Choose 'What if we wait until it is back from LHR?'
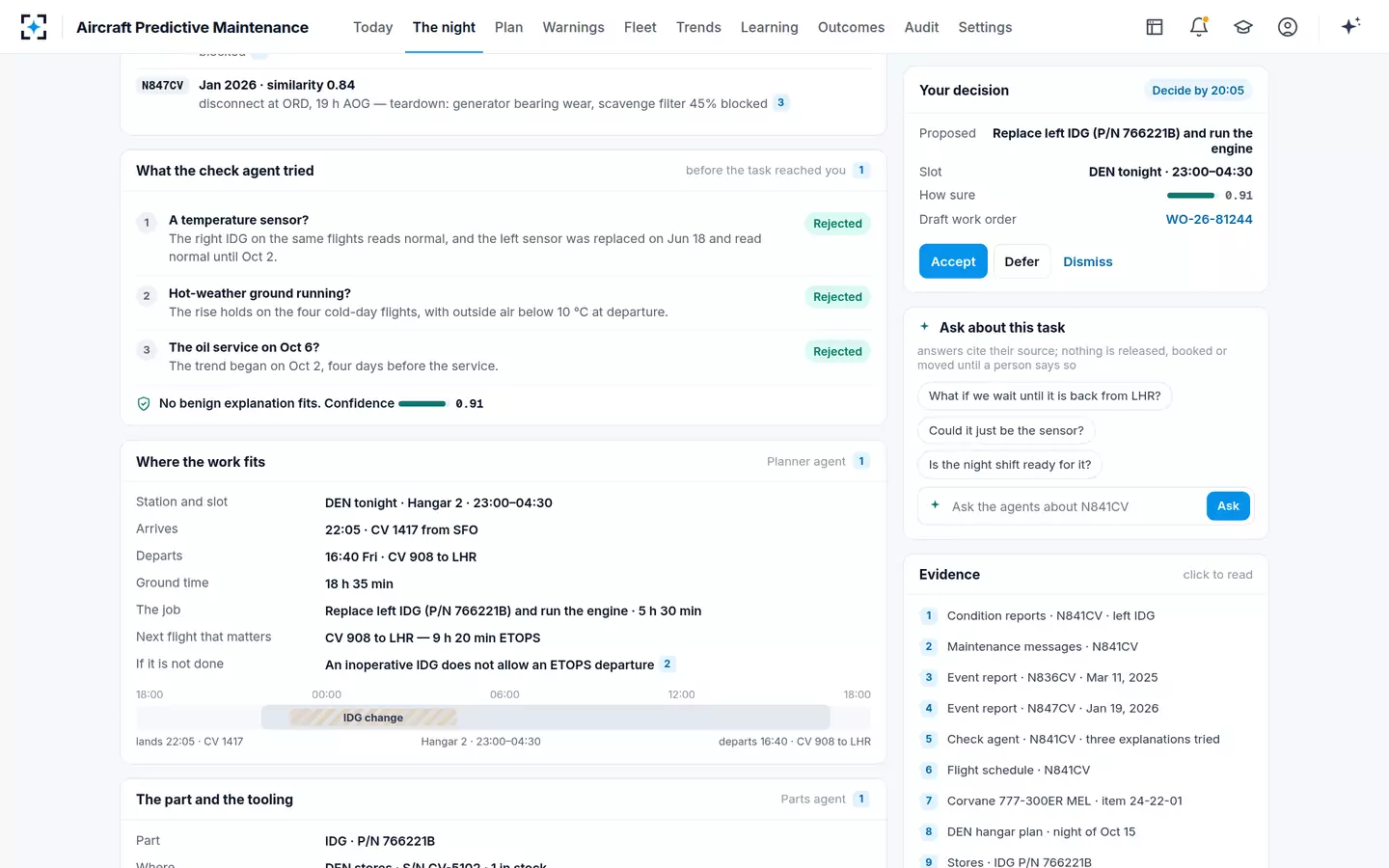This screenshot has width=1389, height=868. [x=1045, y=396]
